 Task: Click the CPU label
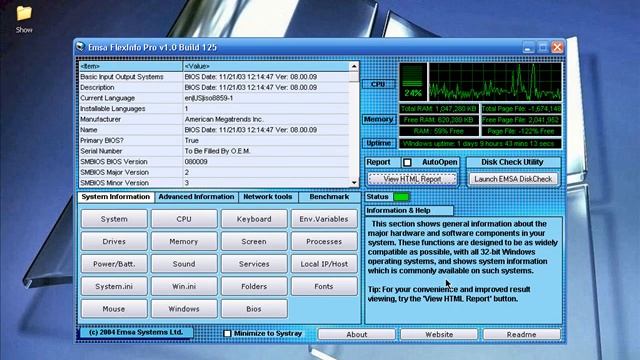pos(378,84)
